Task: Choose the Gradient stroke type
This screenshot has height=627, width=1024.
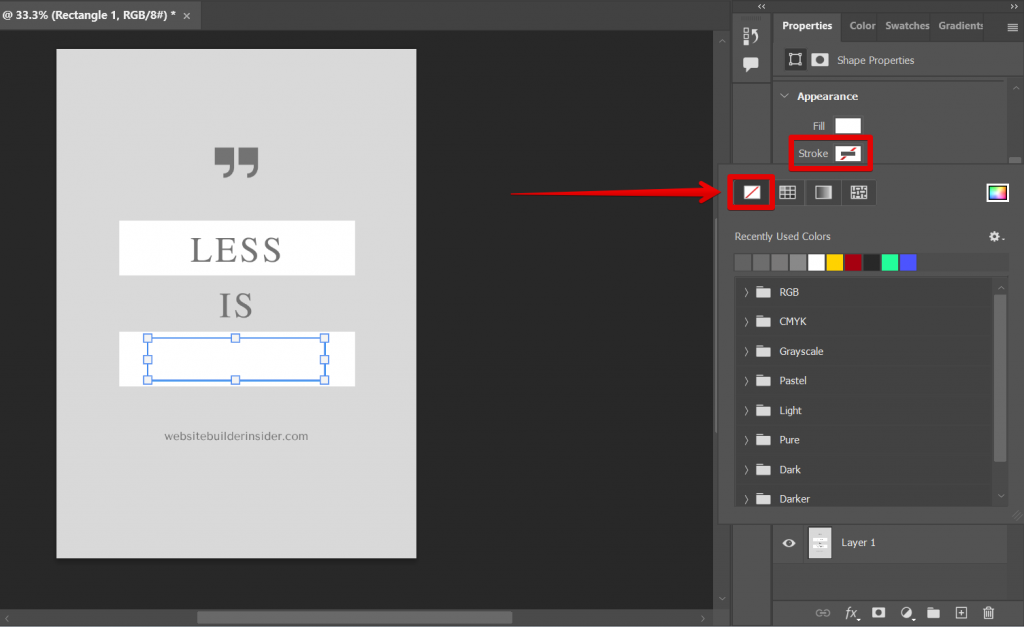Action: tap(823, 192)
